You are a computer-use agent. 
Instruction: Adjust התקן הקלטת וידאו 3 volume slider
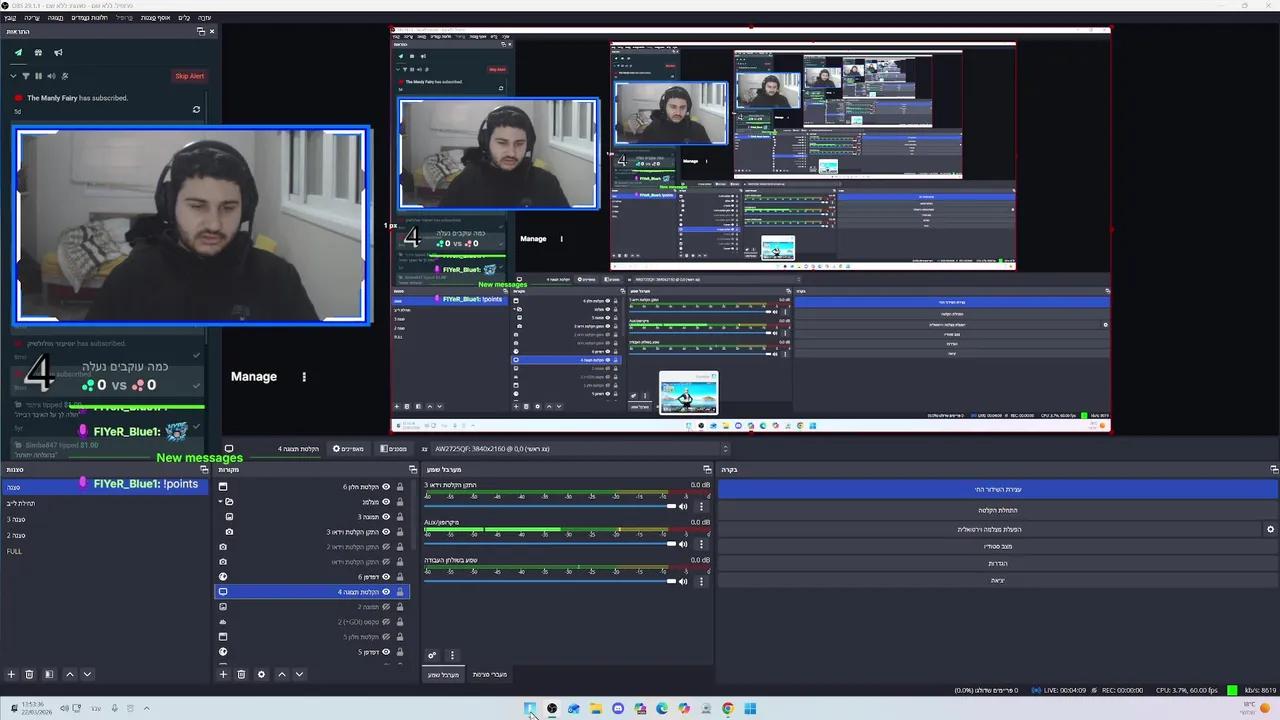[550, 507]
